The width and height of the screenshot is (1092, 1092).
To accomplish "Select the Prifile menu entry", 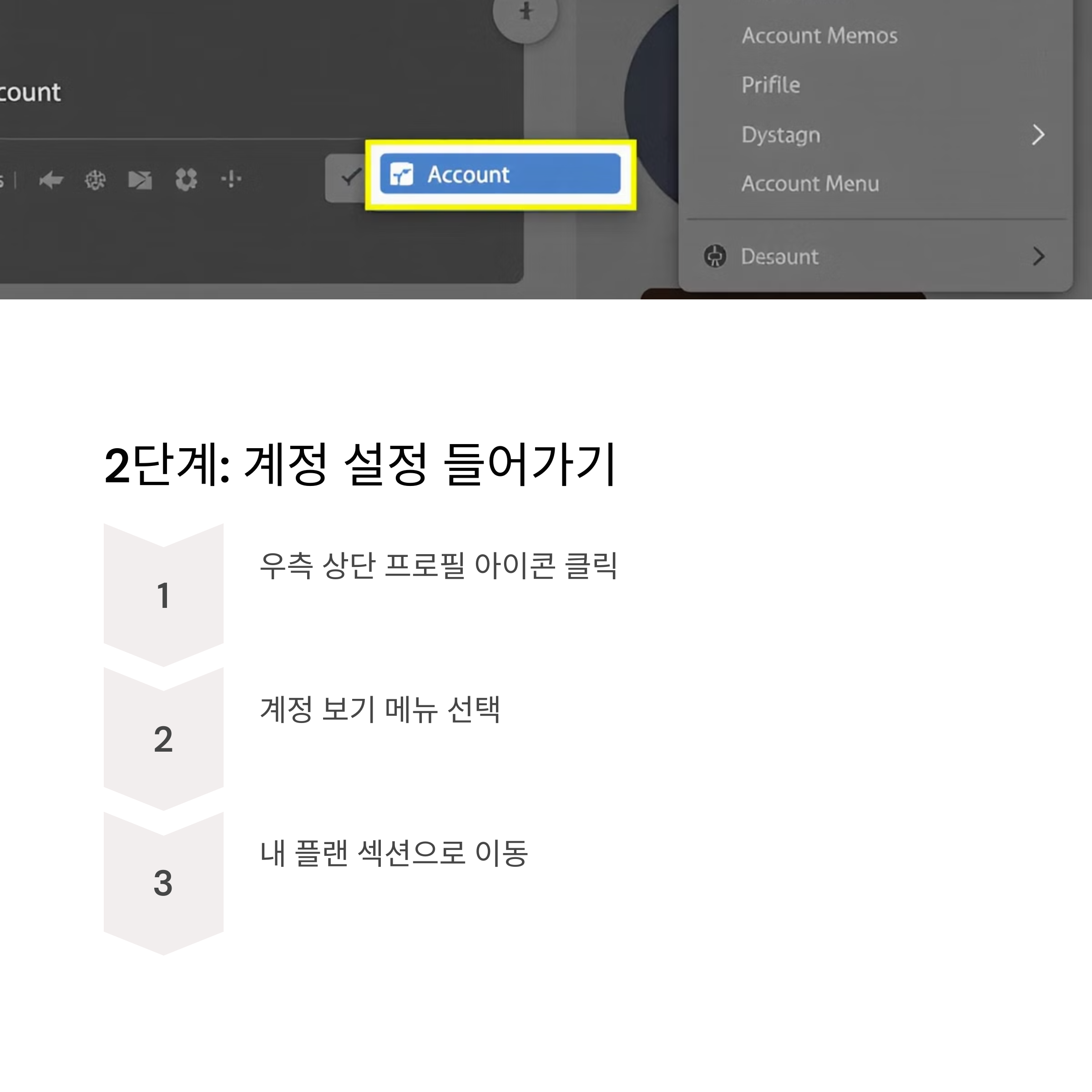I will (770, 85).
